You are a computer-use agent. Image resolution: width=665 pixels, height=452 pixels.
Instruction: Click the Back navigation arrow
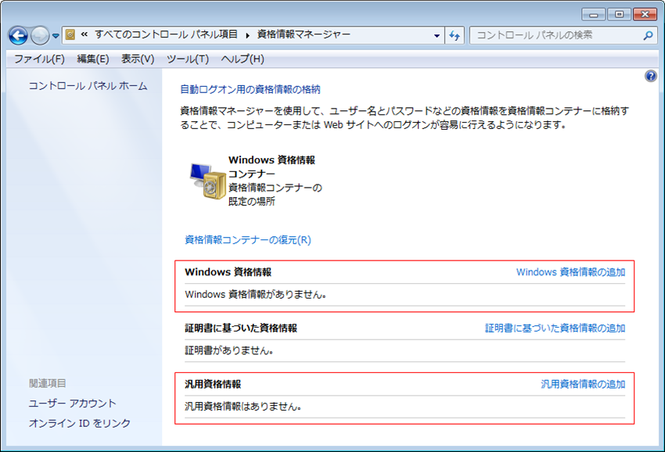[18, 36]
